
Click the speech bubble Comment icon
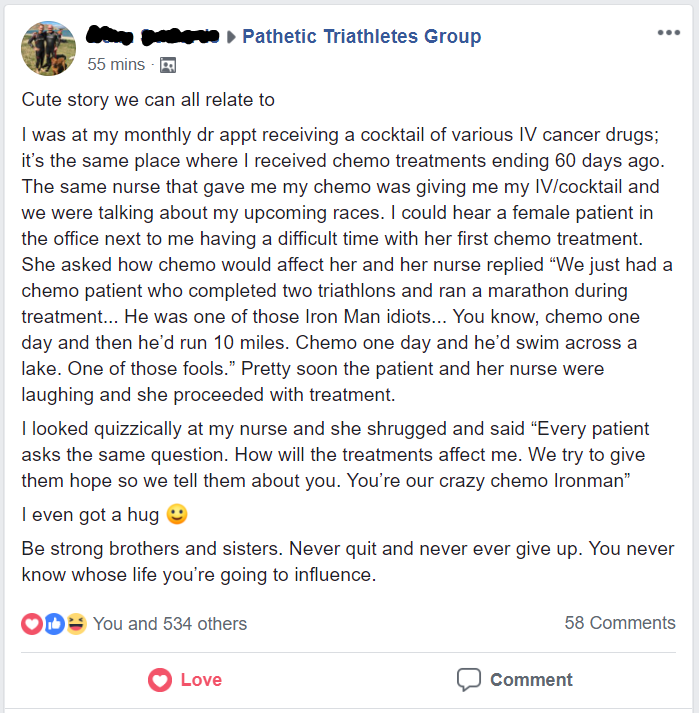(x=469, y=680)
